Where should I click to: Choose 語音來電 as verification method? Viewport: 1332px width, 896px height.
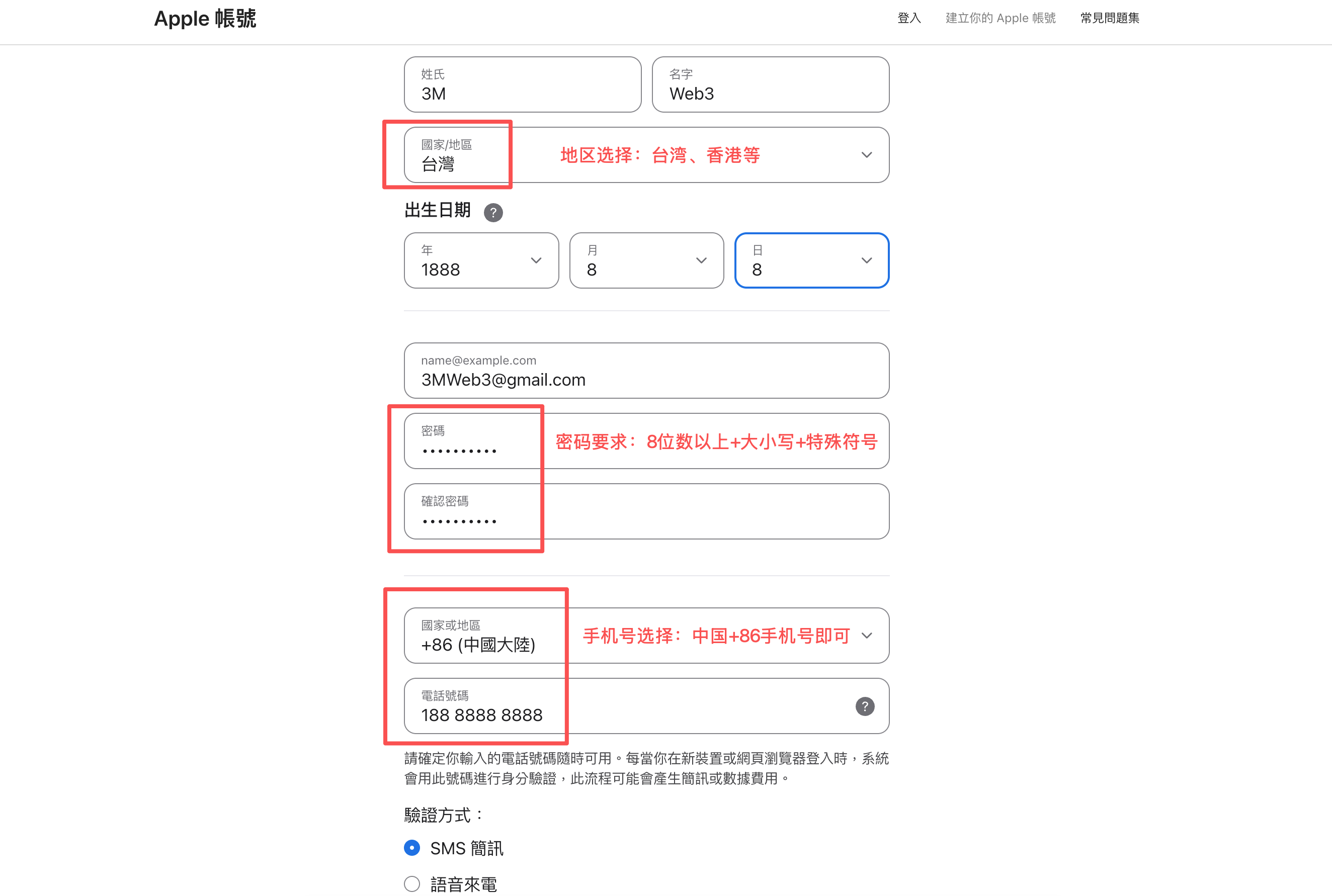point(411,883)
